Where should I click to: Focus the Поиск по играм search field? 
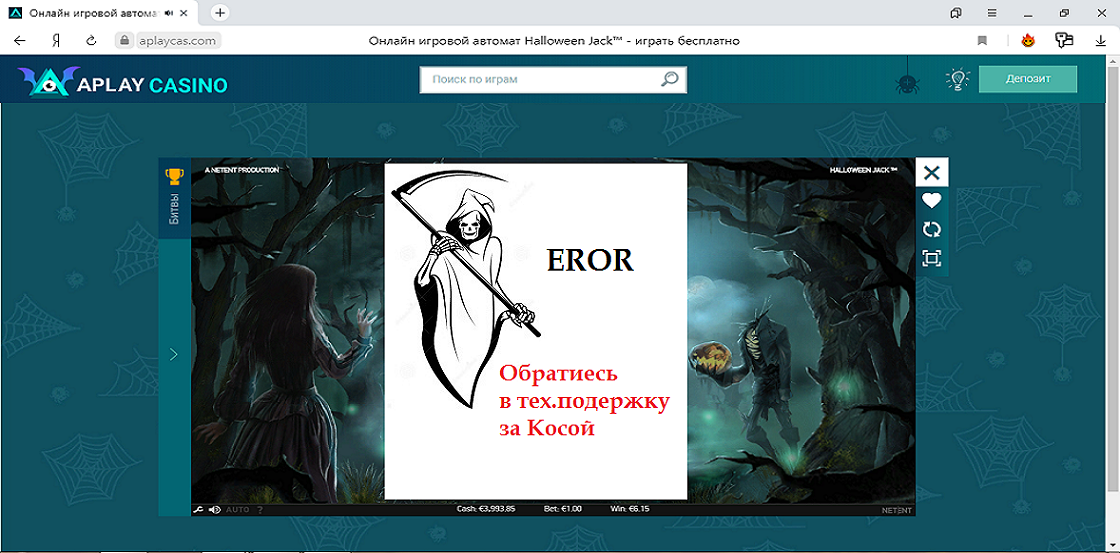pyautogui.click(x=540, y=79)
